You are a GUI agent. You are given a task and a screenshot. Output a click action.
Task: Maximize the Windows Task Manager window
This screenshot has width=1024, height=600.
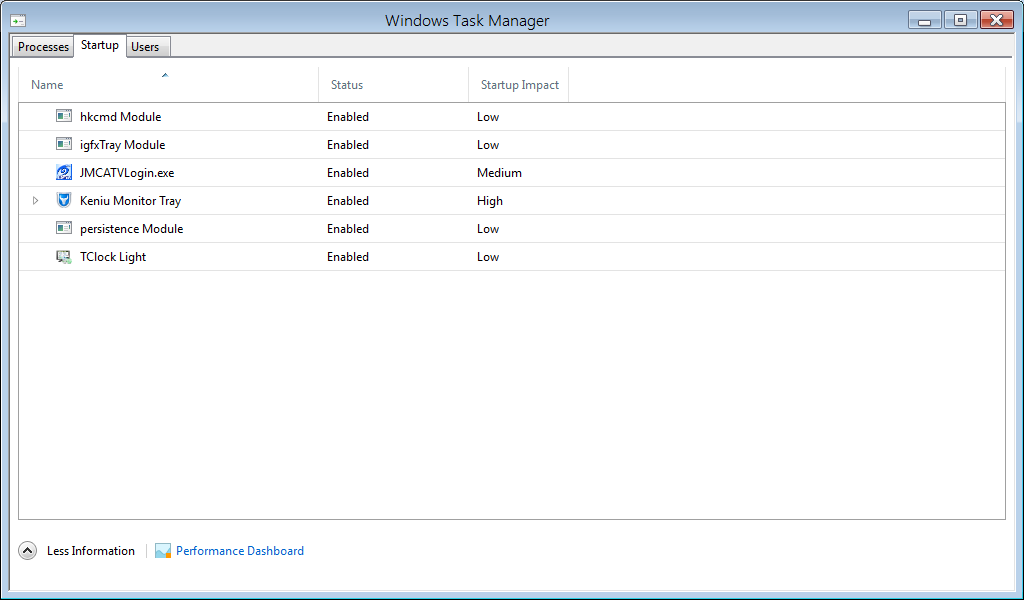point(961,20)
